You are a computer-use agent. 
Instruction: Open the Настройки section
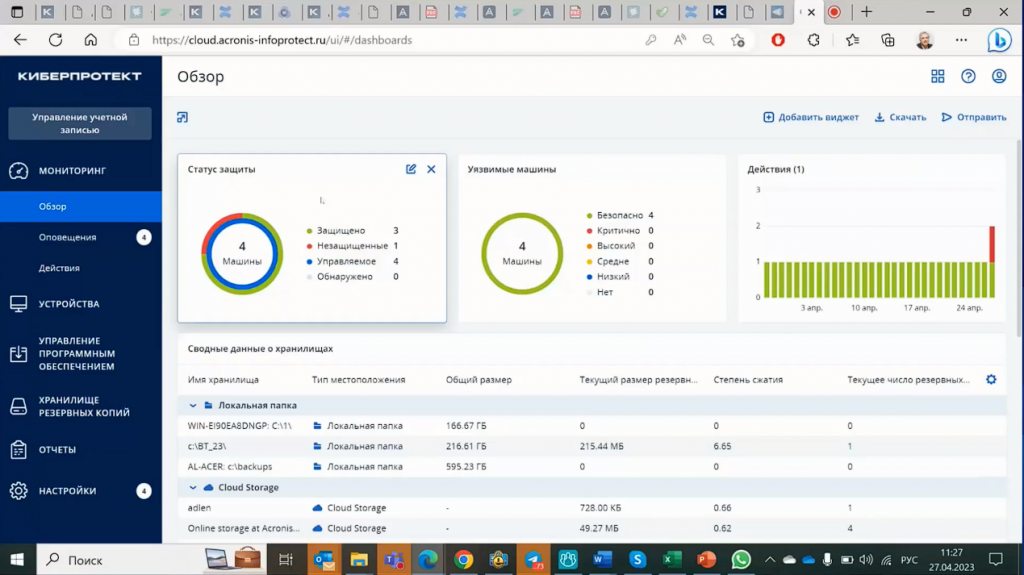coord(67,491)
